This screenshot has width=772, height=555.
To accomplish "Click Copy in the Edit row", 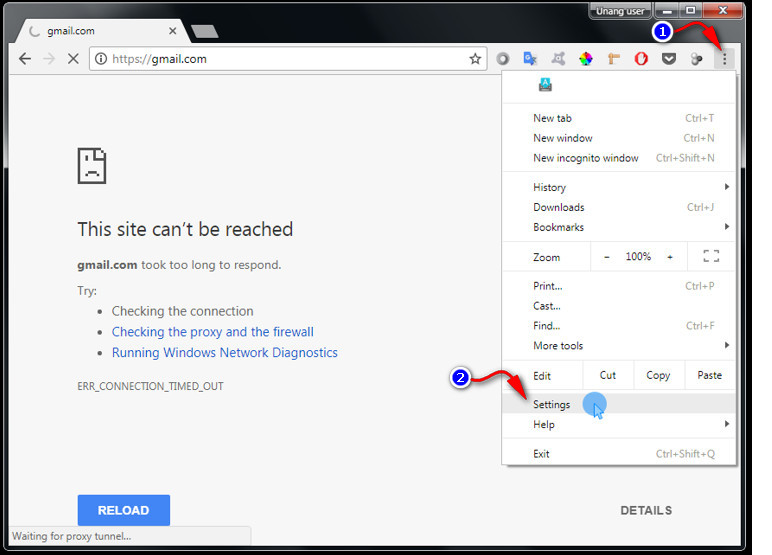I will (658, 375).
